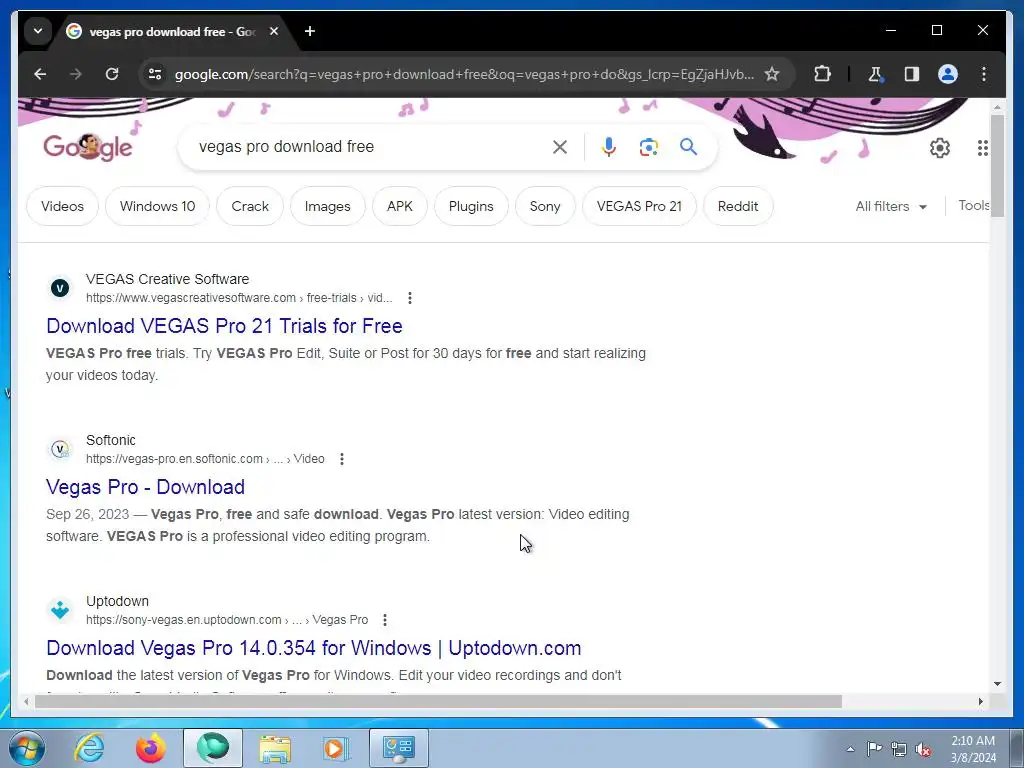Open File Explorer from taskbar
1024x768 pixels.
275,748
